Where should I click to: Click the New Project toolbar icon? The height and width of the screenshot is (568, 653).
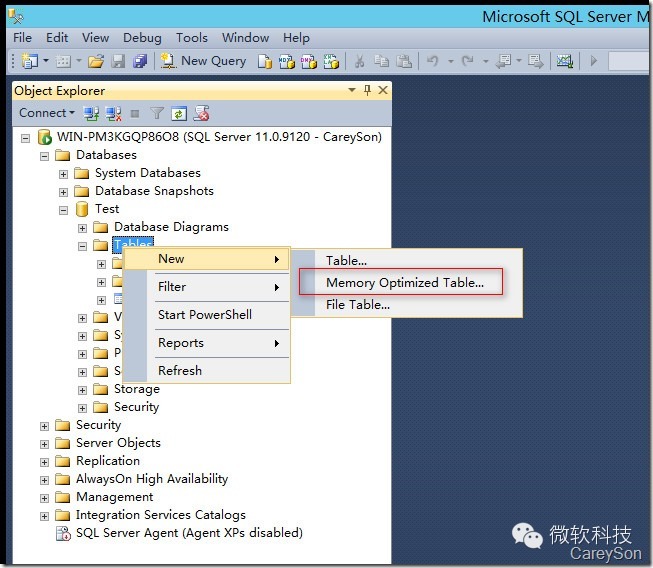coord(30,61)
